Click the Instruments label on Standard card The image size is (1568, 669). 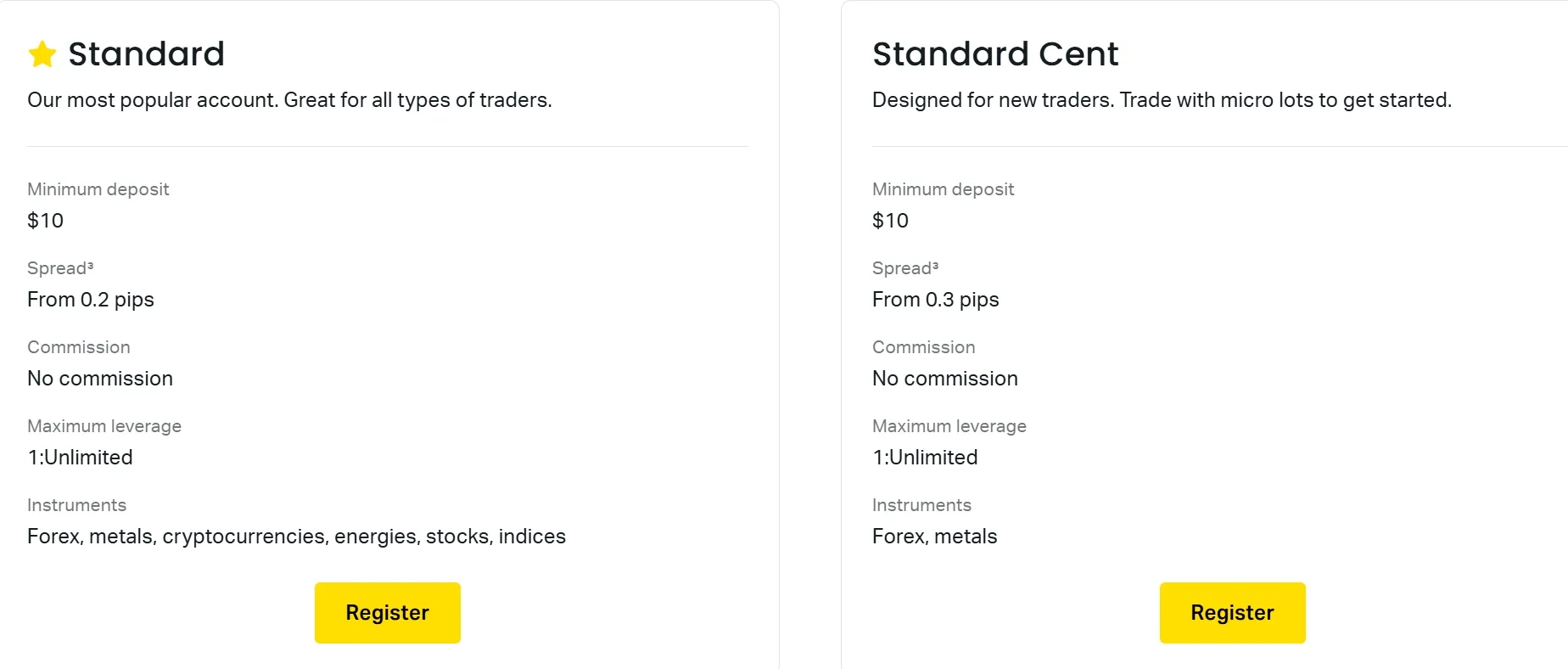click(76, 504)
